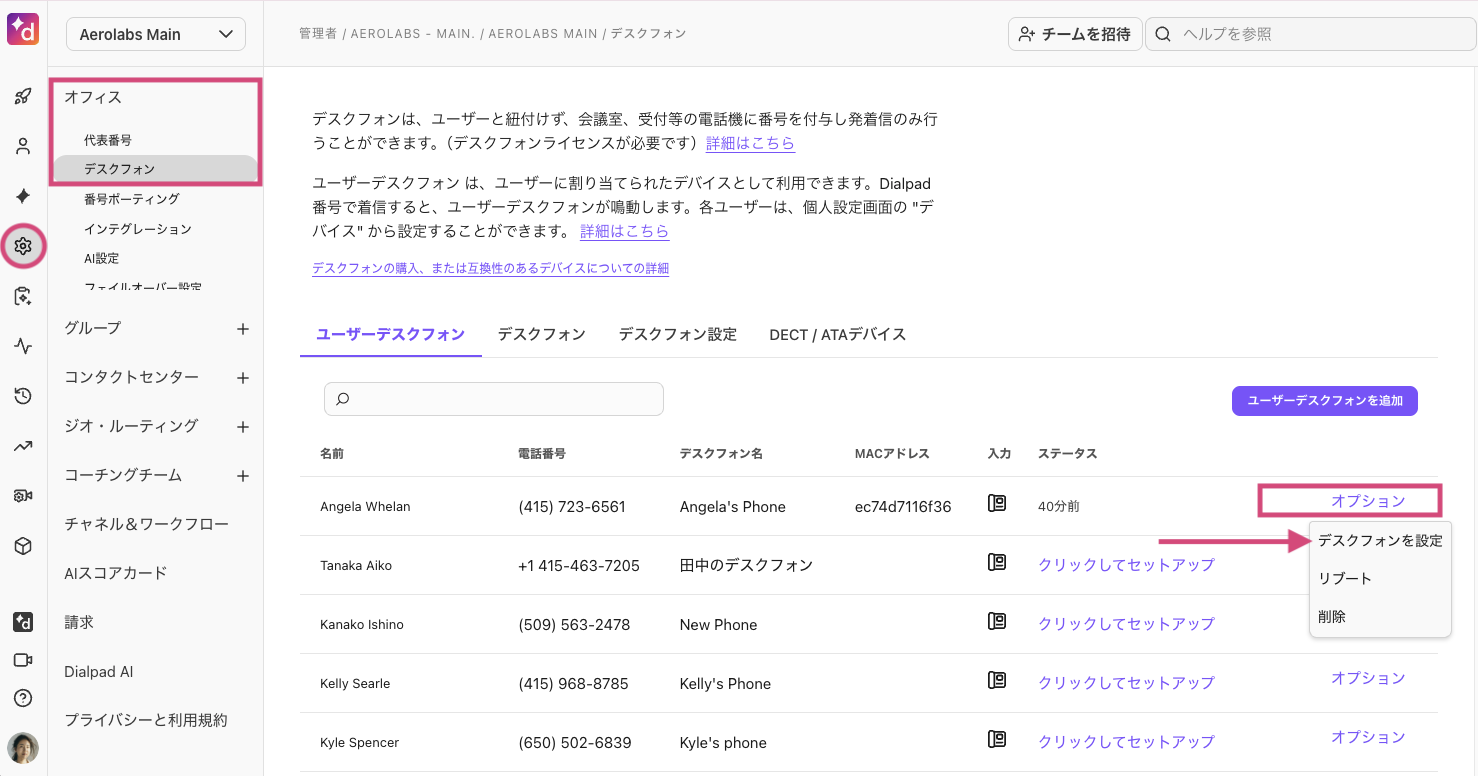Click the user deskphone search field

(x=494, y=399)
